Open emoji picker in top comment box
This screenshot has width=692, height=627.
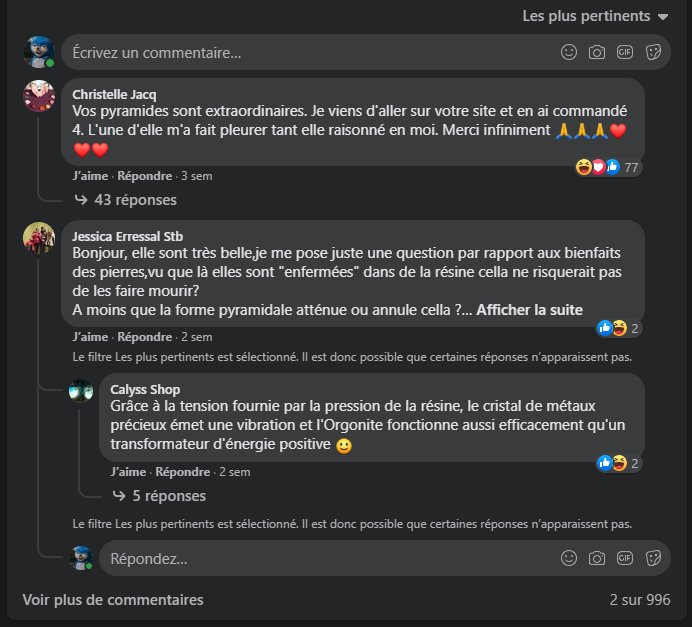(568, 53)
